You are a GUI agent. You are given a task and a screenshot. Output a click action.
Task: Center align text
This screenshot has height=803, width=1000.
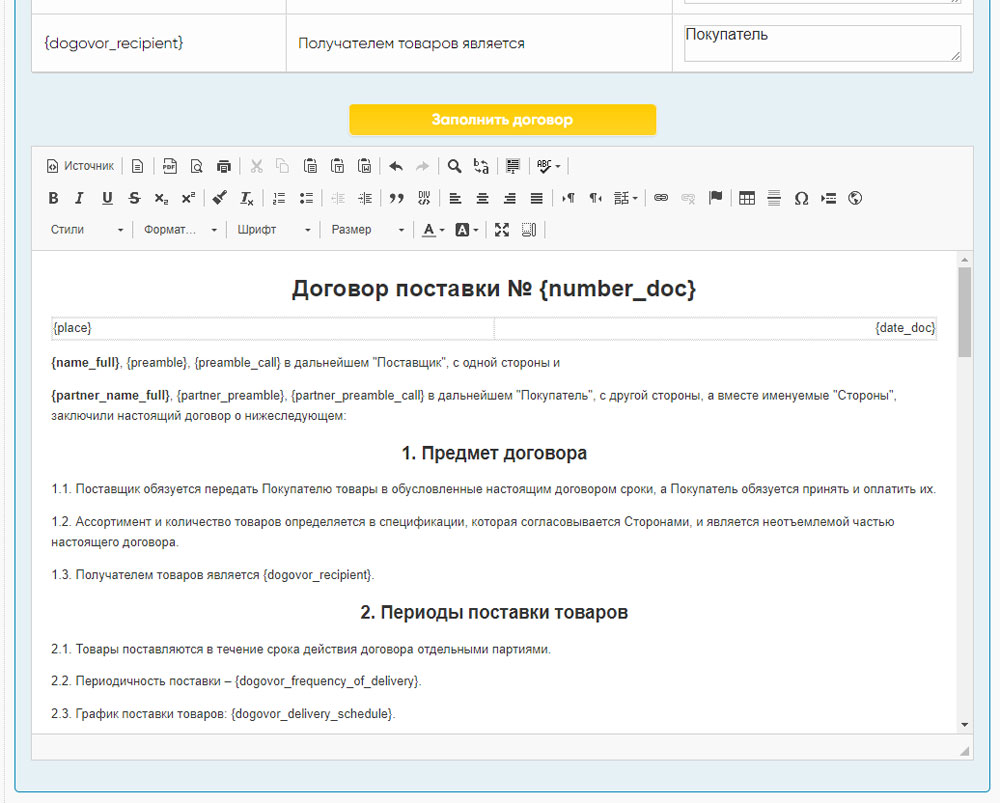point(483,198)
